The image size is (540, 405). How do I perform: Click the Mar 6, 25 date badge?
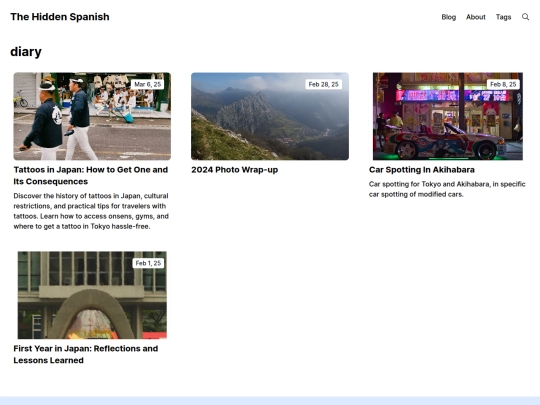pyautogui.click(x=147, y=84)
